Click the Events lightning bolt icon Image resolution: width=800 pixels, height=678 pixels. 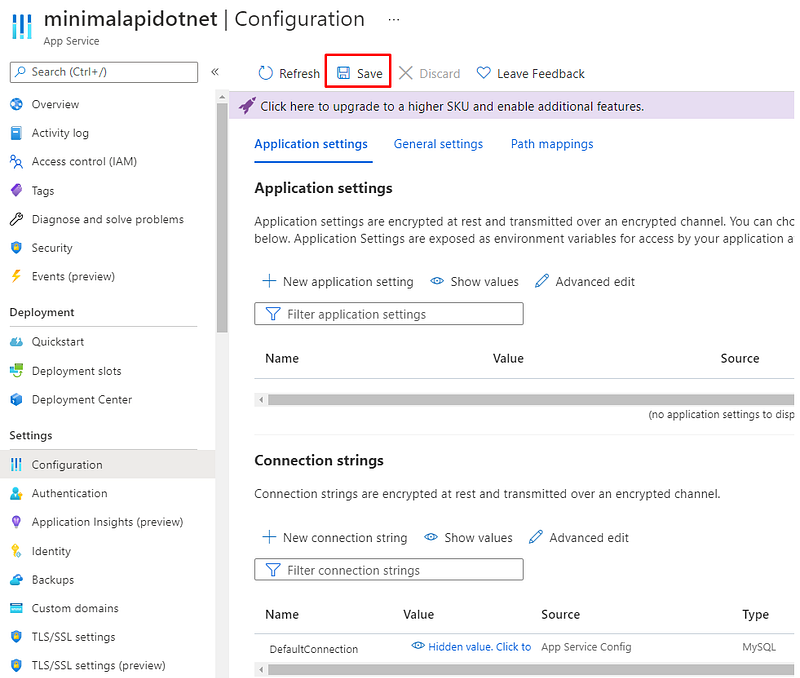coord(16,276)
